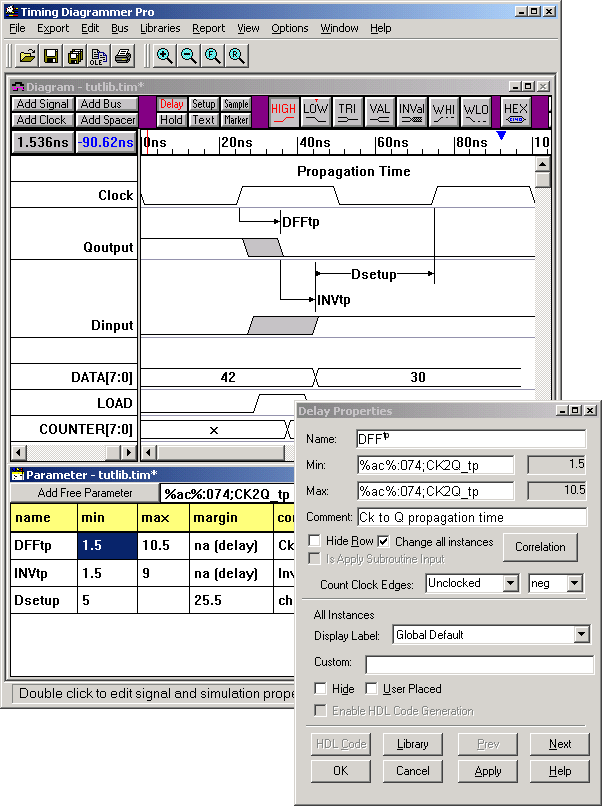Toggle the Sample mode button
Screen dimensions: 602x806
click(x=236, y=104)
